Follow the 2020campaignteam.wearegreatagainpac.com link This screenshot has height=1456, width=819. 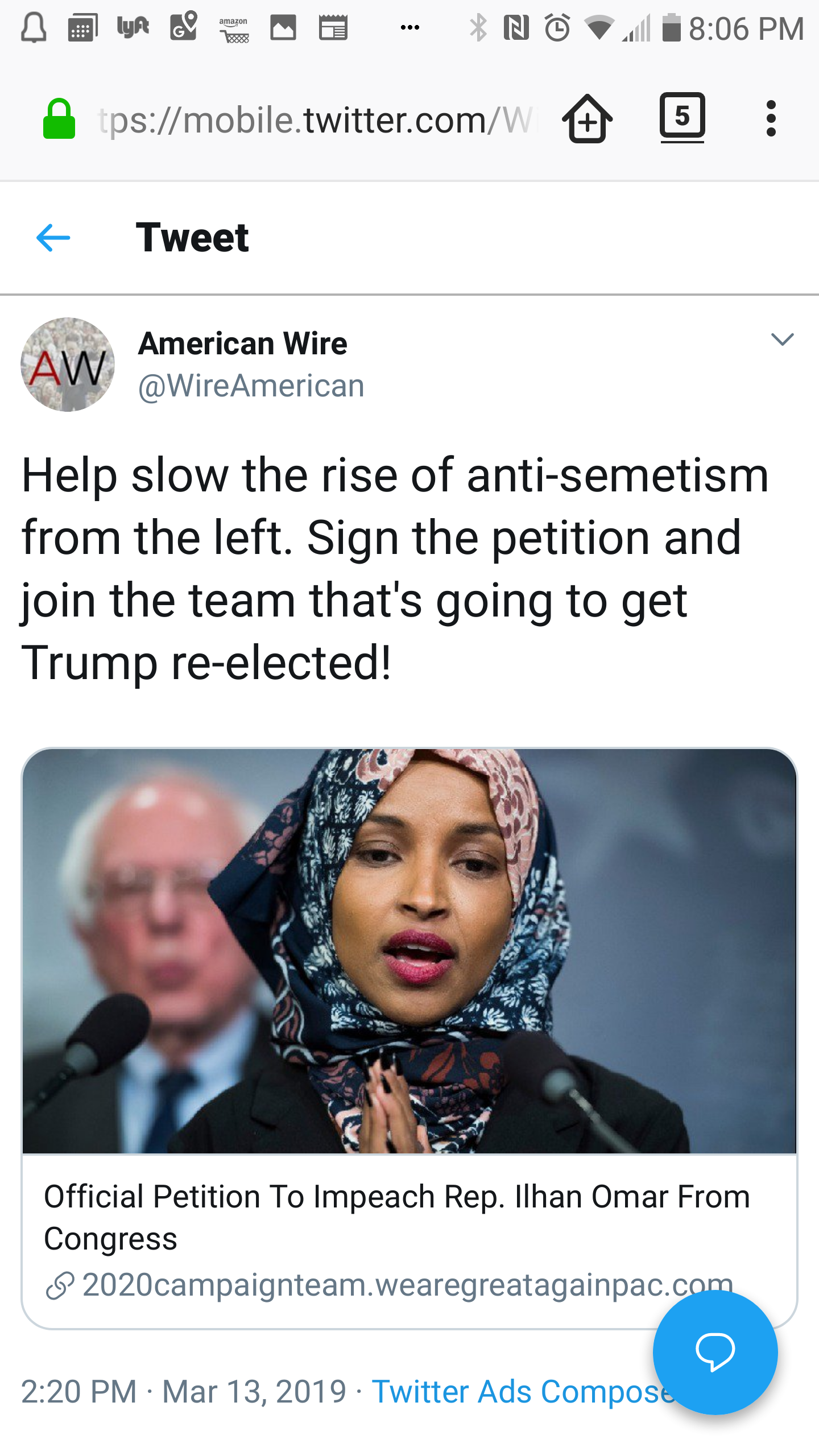coord(408,1285)
